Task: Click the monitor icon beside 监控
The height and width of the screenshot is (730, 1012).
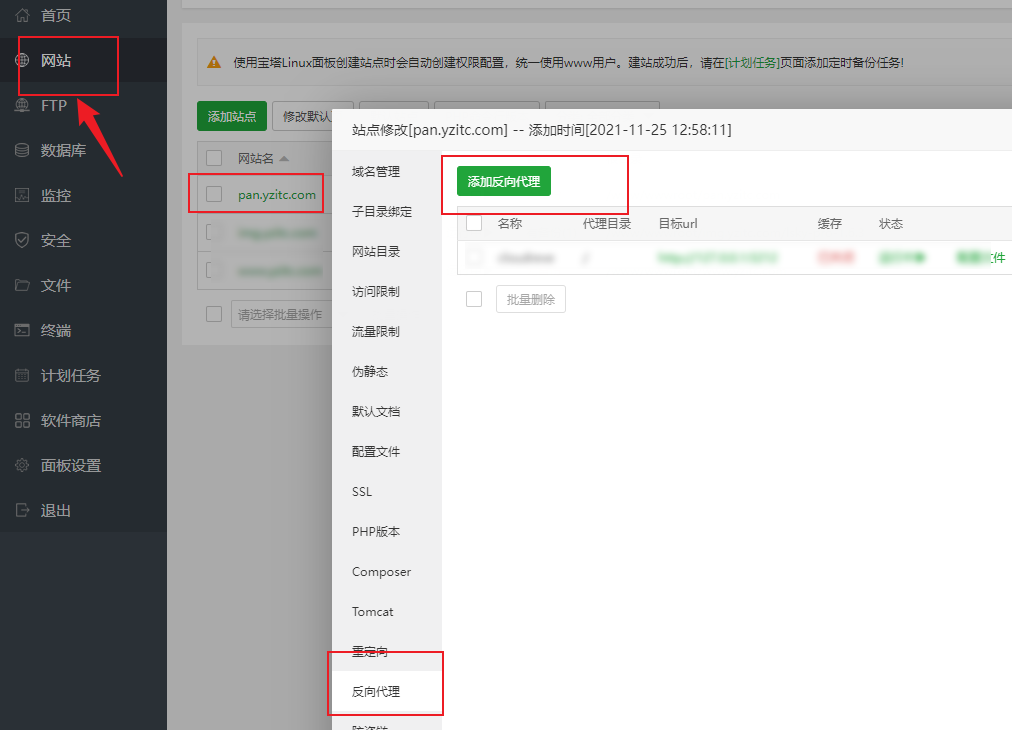Action: tap(22, 196)
